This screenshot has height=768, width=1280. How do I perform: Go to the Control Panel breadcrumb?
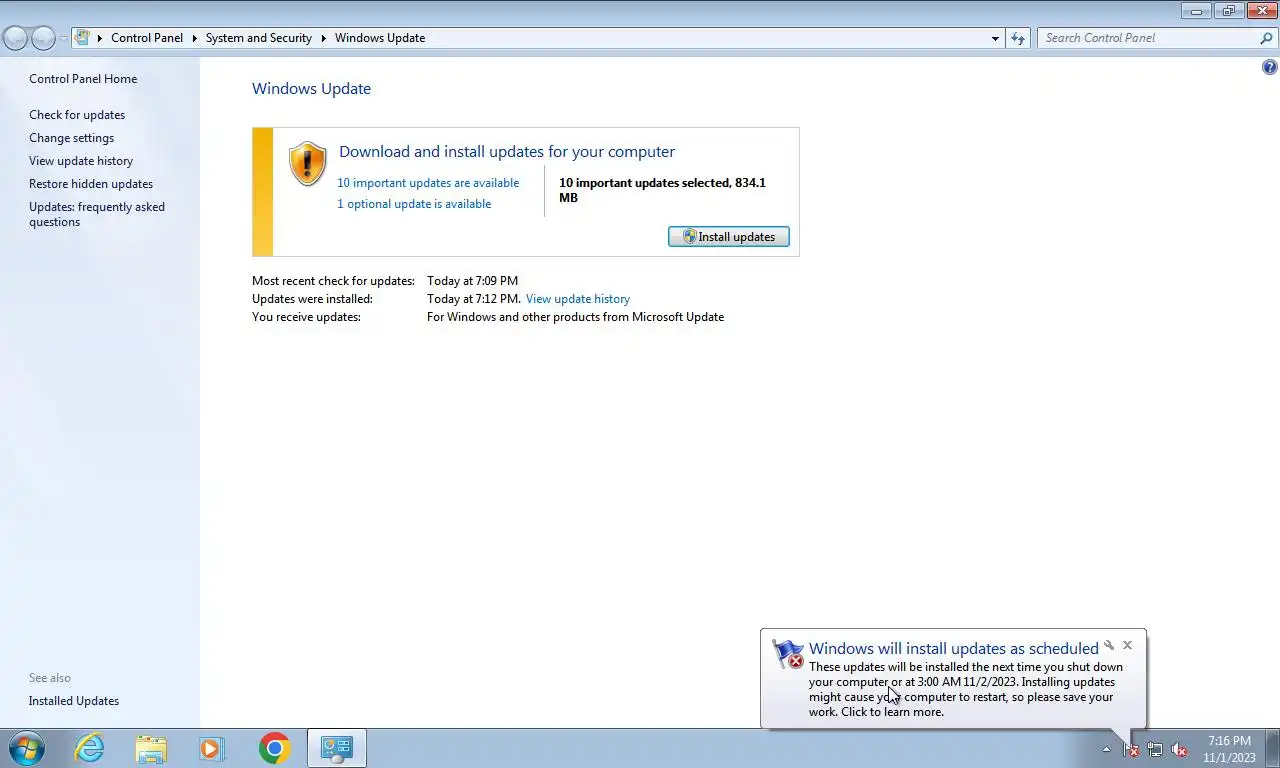tap(147, 38)
